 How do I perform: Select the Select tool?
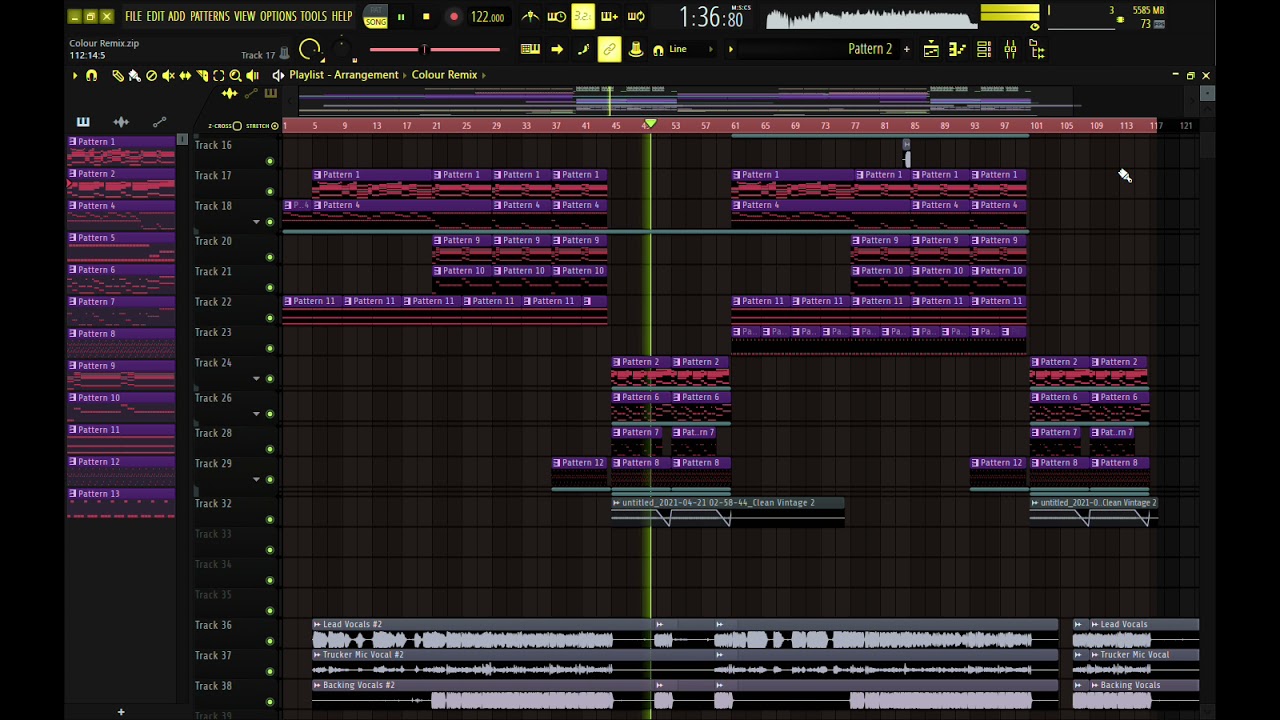point(219,75)
